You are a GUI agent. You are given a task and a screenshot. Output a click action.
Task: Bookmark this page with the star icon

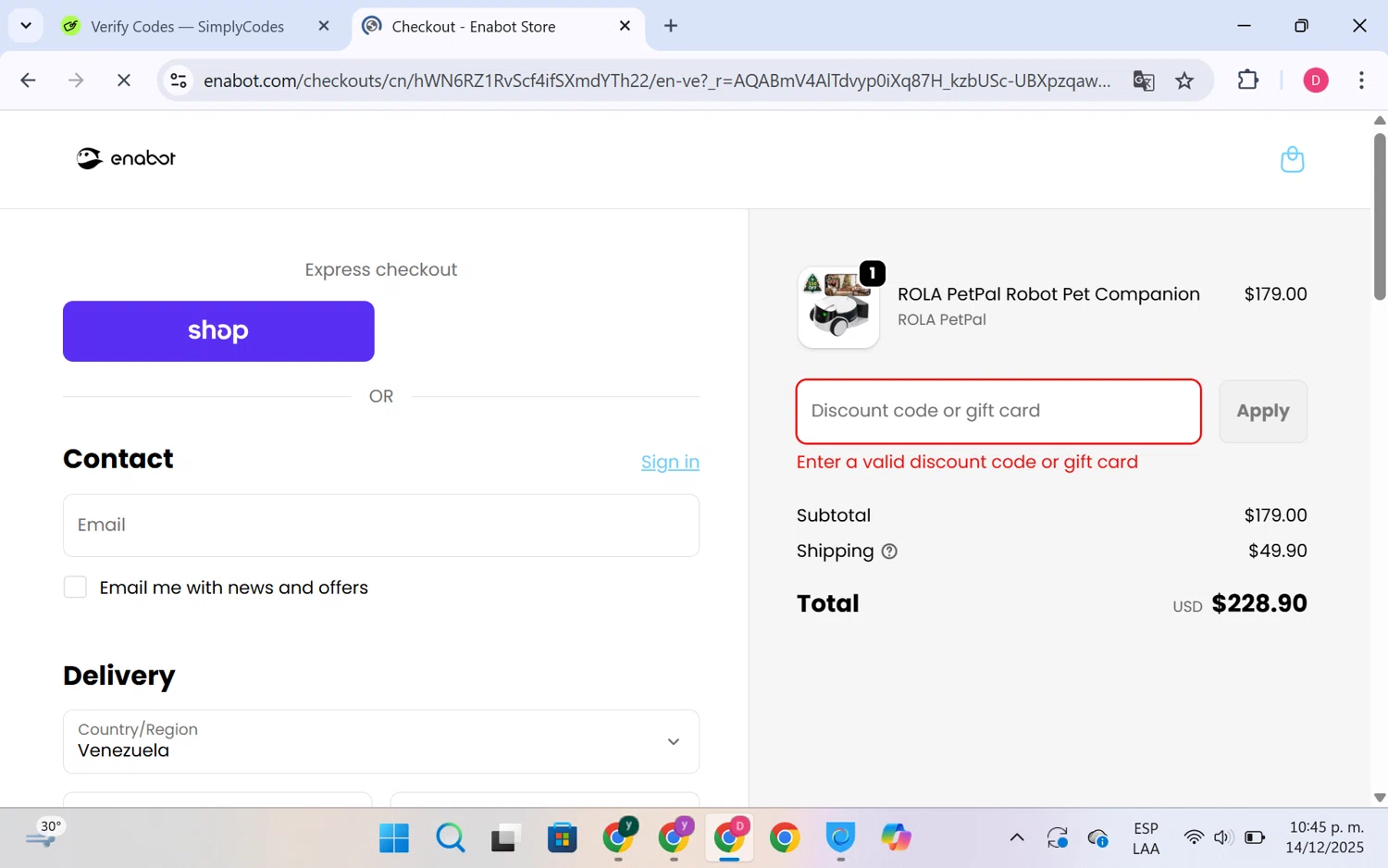[x=1184, y=81]
